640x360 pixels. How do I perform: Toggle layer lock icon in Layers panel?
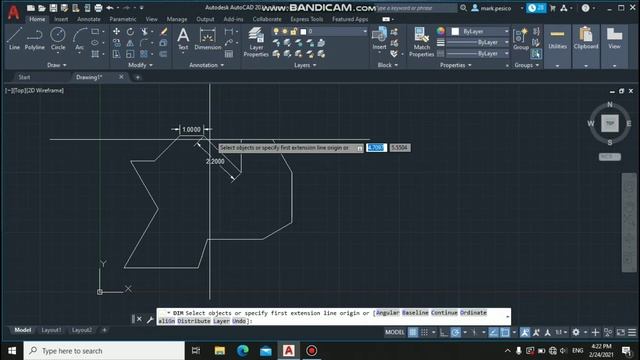pyautogui.click(x=293, y=31)
